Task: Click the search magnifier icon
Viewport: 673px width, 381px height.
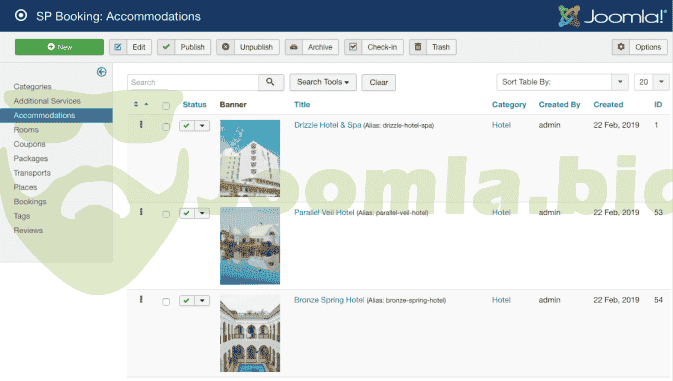Action: point(270,82)
